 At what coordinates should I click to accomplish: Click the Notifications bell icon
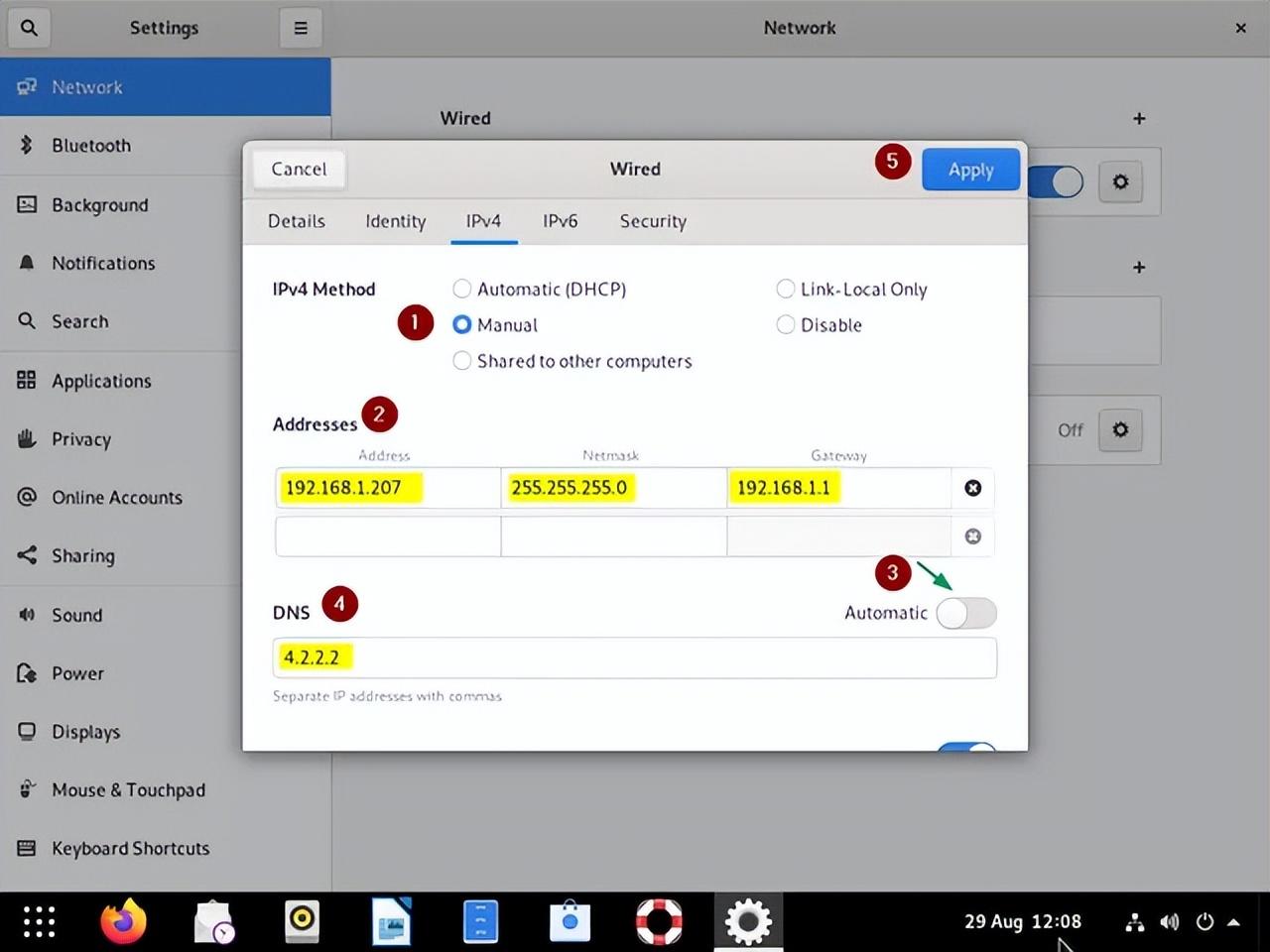point(27,263)
